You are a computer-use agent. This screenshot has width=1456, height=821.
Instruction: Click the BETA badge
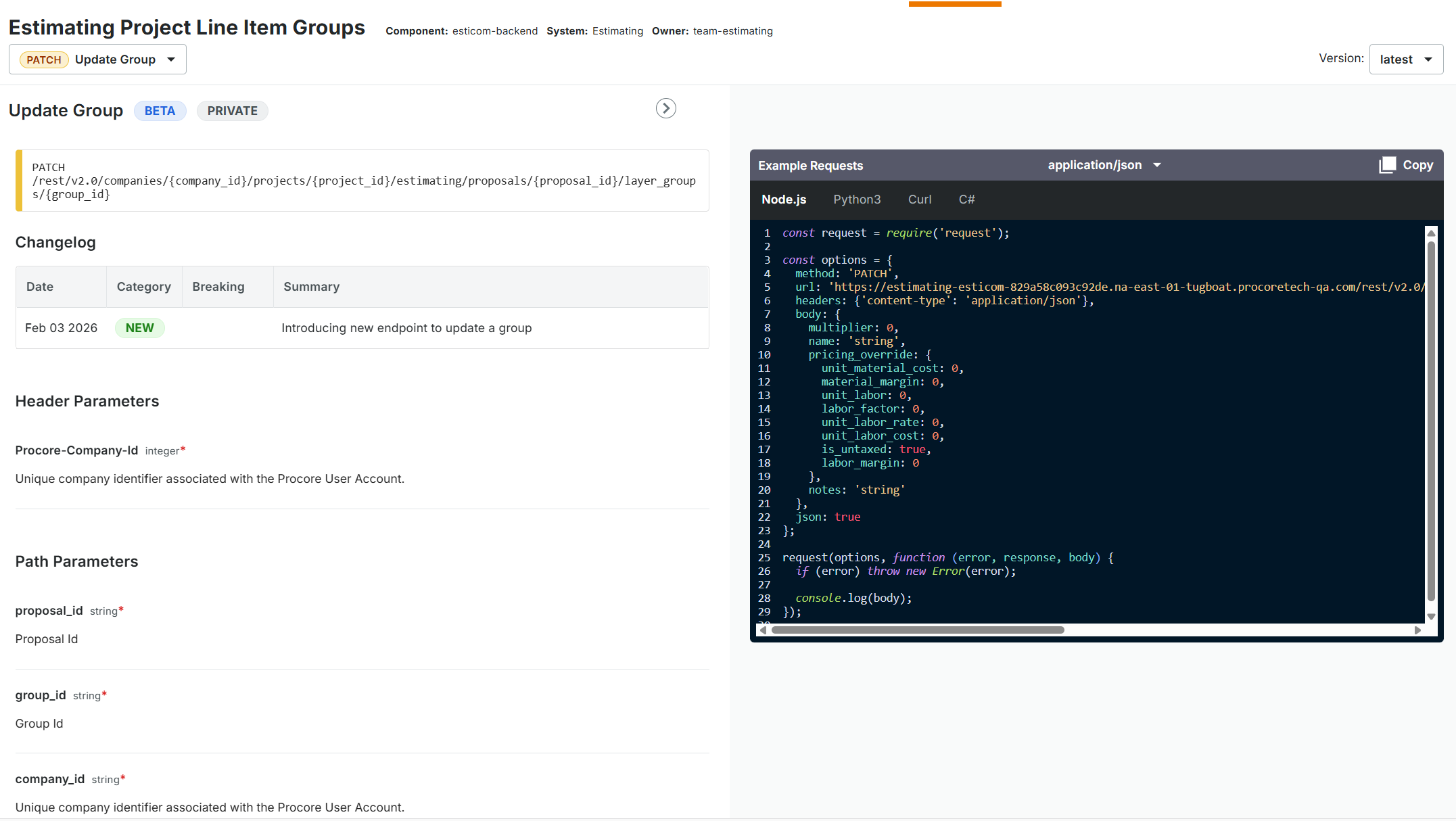160,111
